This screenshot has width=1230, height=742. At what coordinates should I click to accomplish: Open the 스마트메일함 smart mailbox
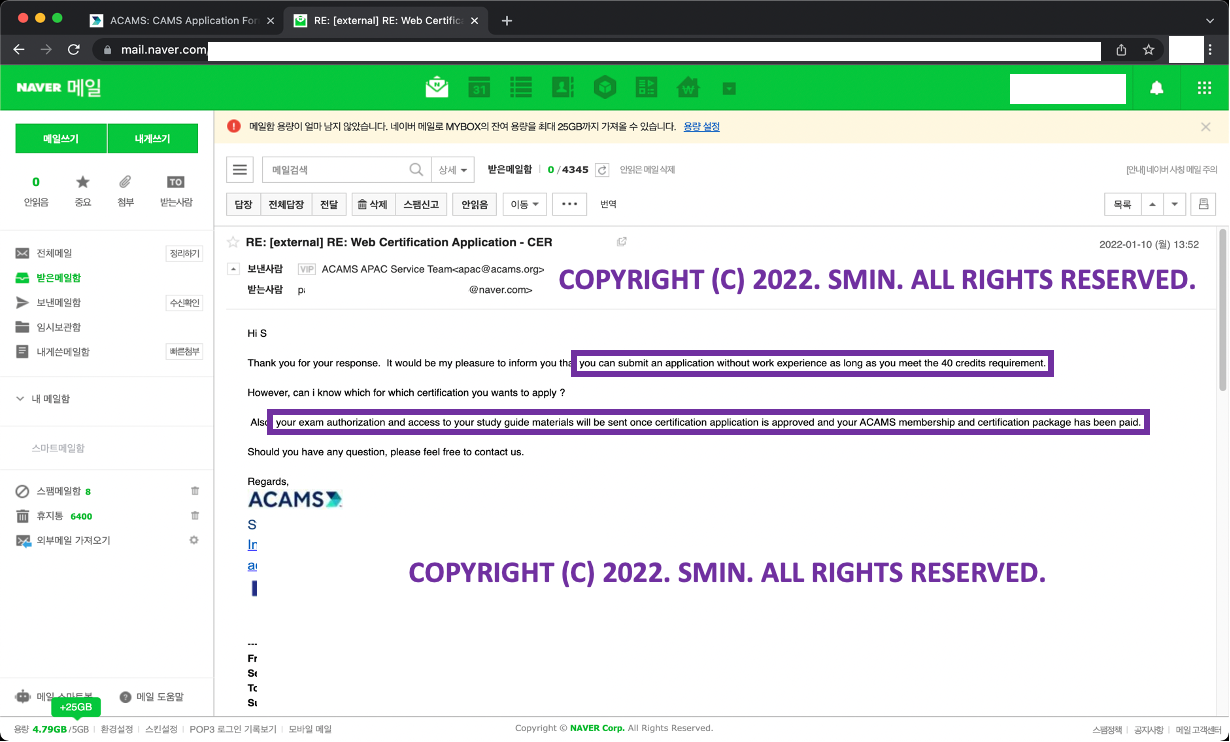(58, 447)
